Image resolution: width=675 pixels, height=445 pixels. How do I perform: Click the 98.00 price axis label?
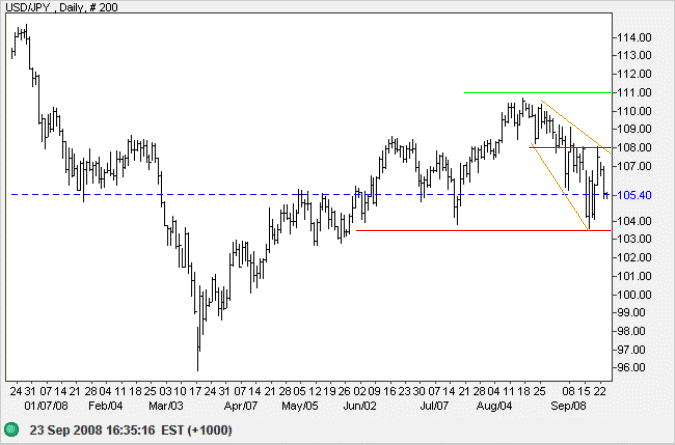pos(634,331)
